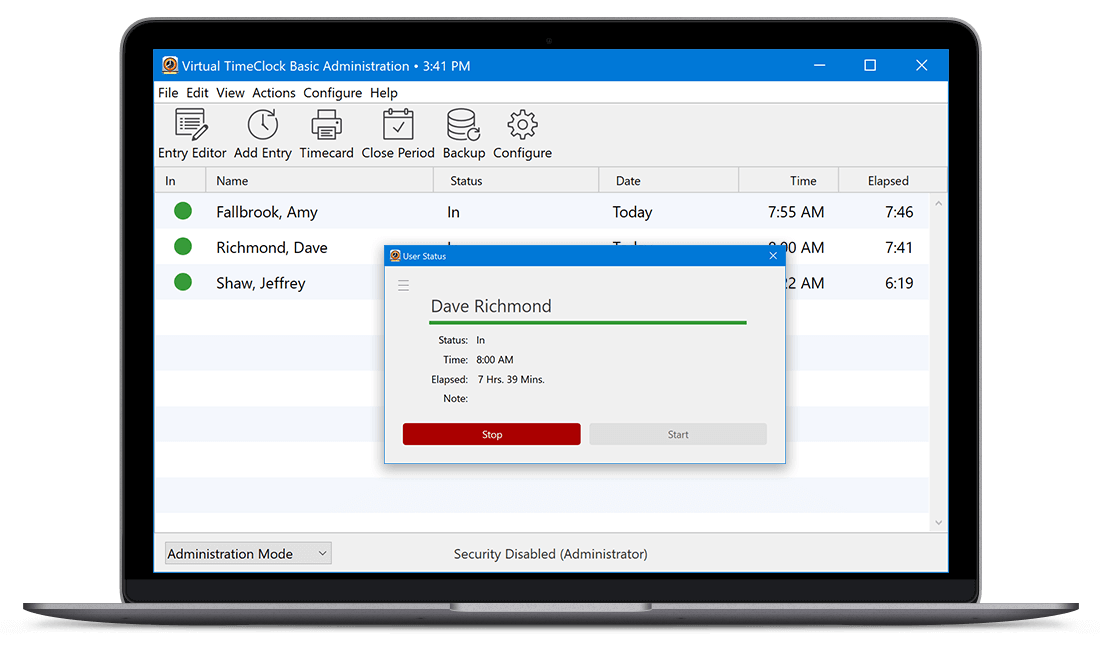Sort by the Name column header
The image size is (1100, 652).
click(319, 180)
